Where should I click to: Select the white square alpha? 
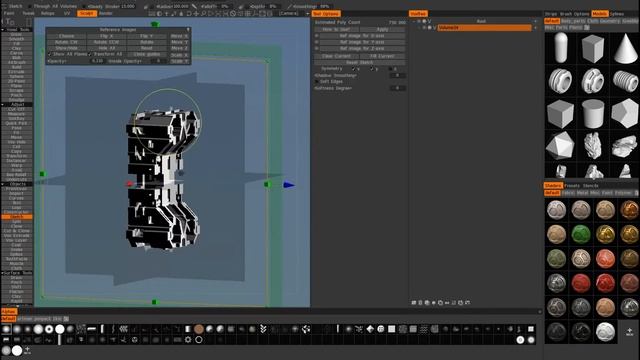tap(391, 329)
